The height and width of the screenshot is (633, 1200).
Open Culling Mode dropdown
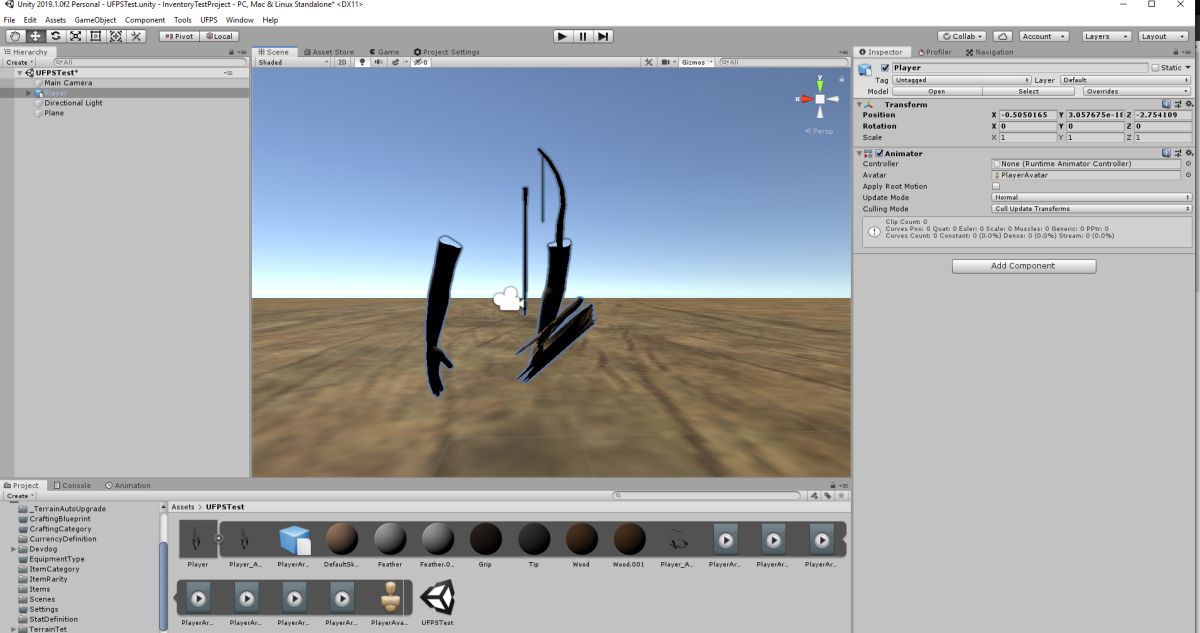[x=1092, y=208]
